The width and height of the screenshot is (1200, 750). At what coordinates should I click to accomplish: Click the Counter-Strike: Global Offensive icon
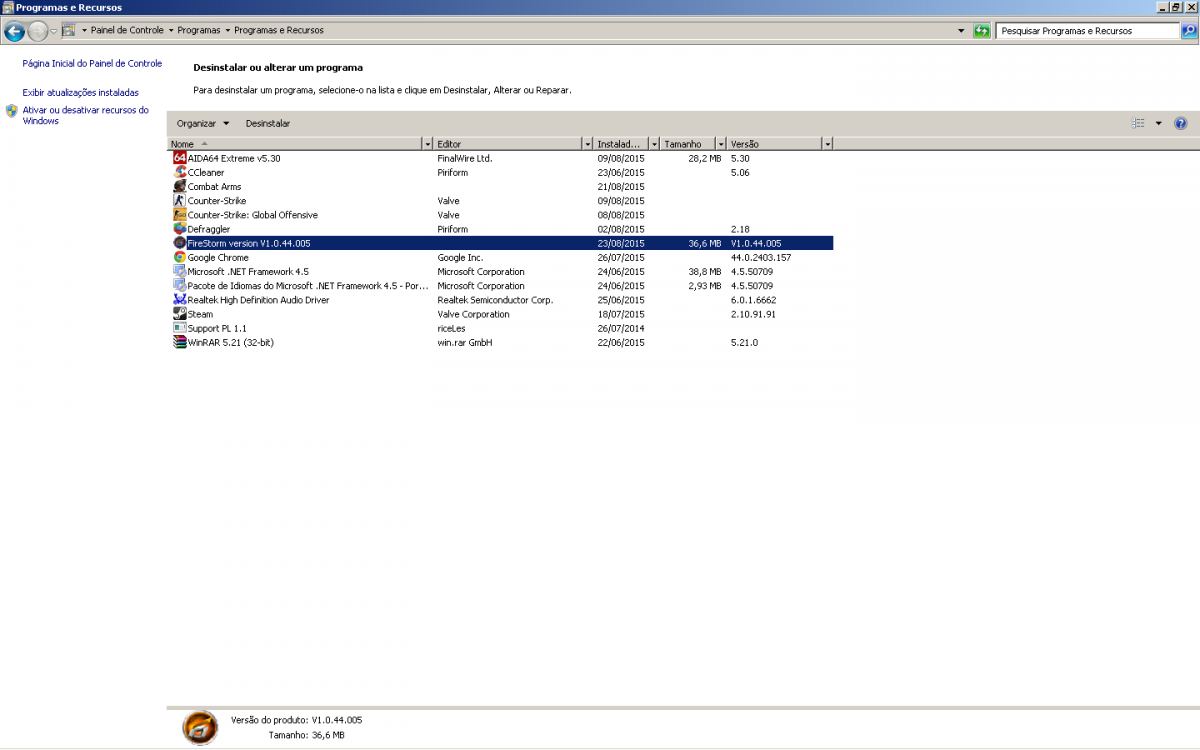tap(180, 215)
